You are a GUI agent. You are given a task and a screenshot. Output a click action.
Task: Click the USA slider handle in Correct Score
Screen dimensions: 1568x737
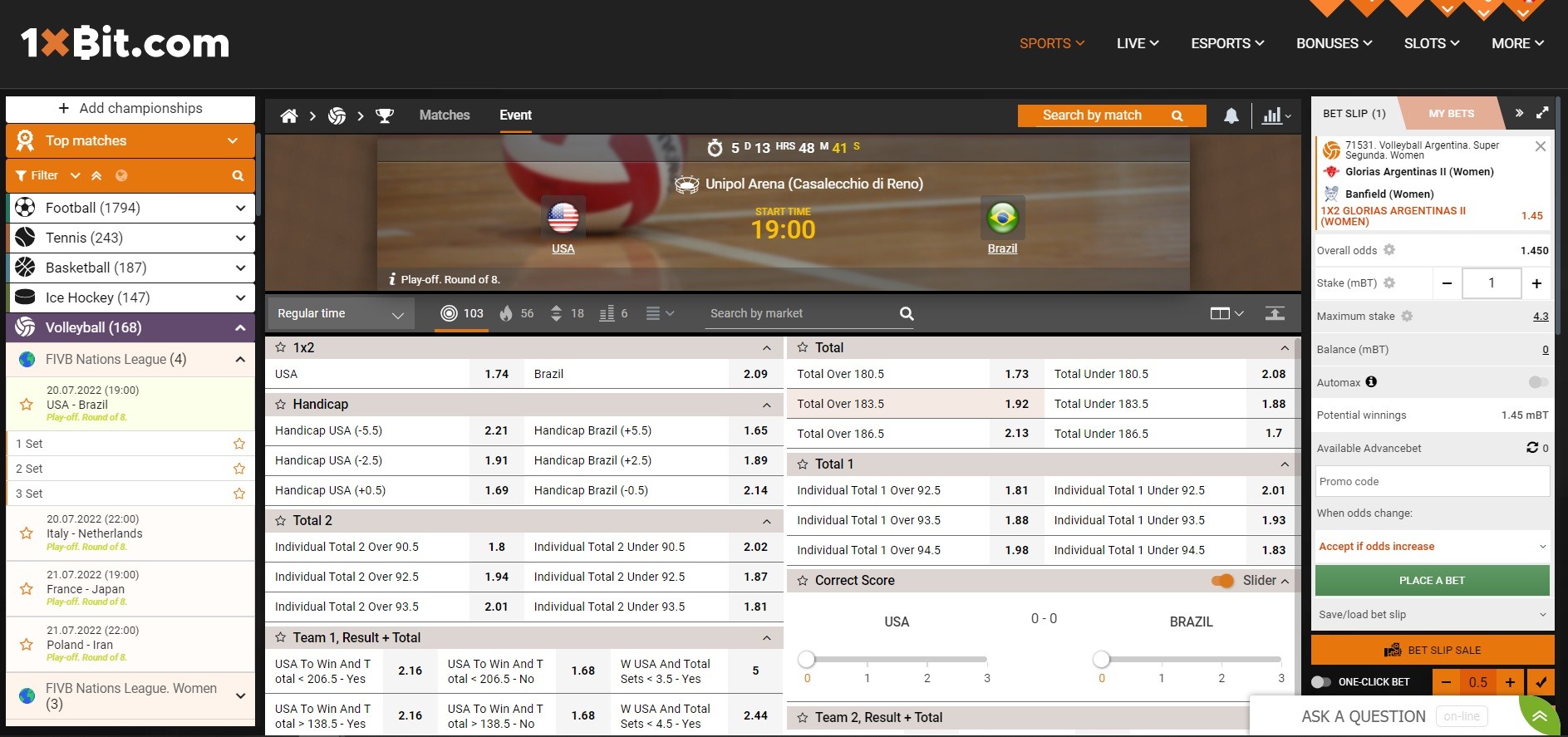point(806,660)
